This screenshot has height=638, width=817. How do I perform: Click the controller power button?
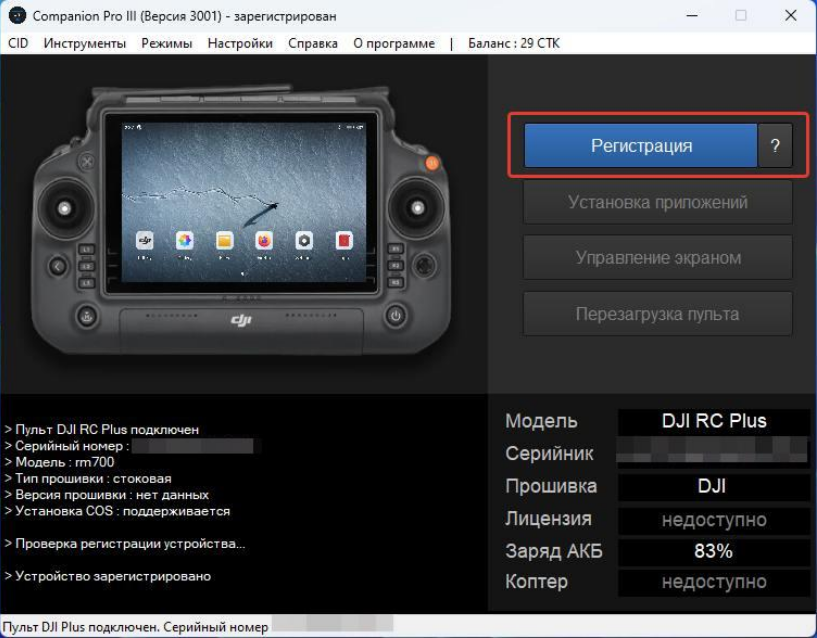tap(396, 315)
